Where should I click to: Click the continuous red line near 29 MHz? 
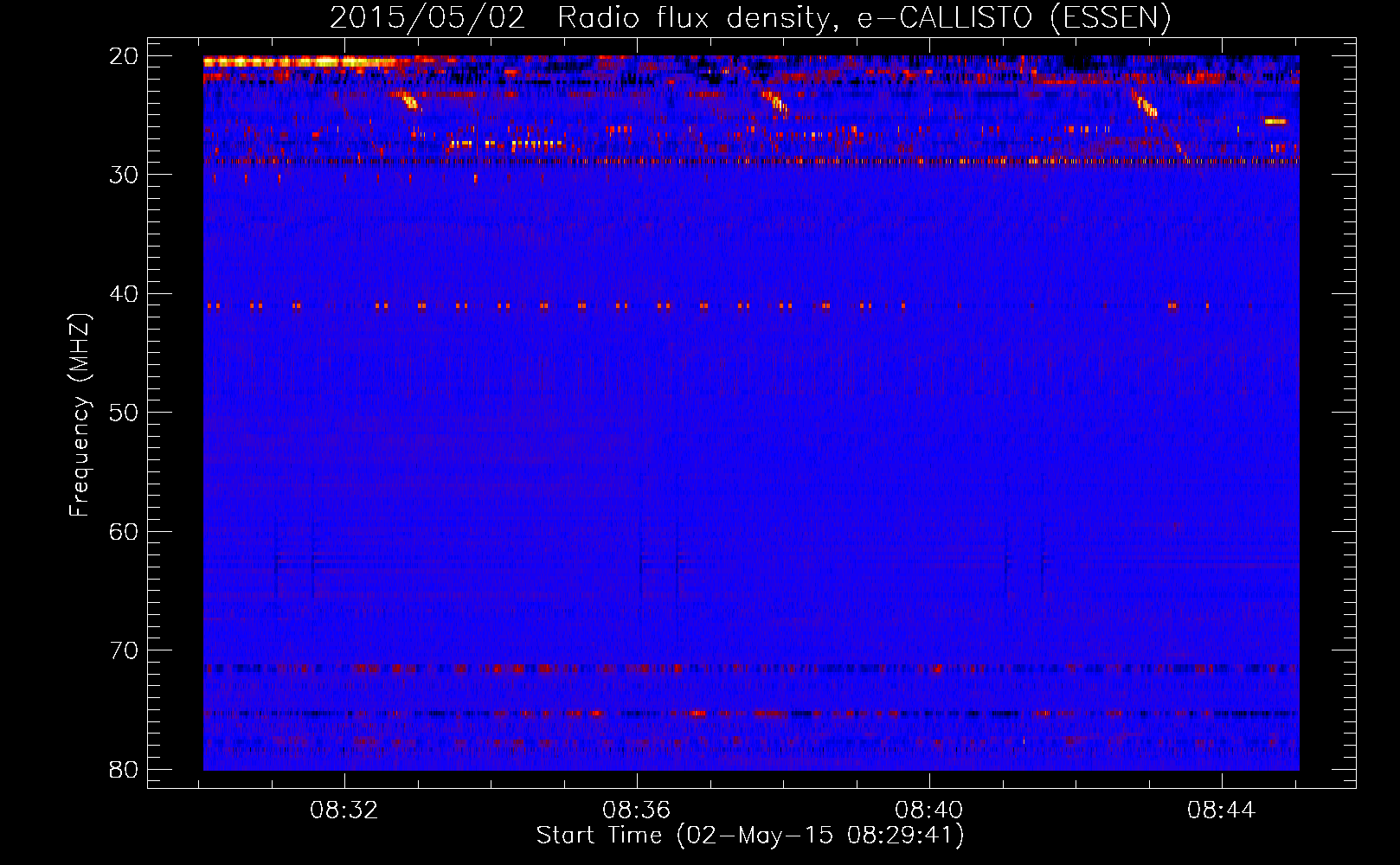click(751, 161)
